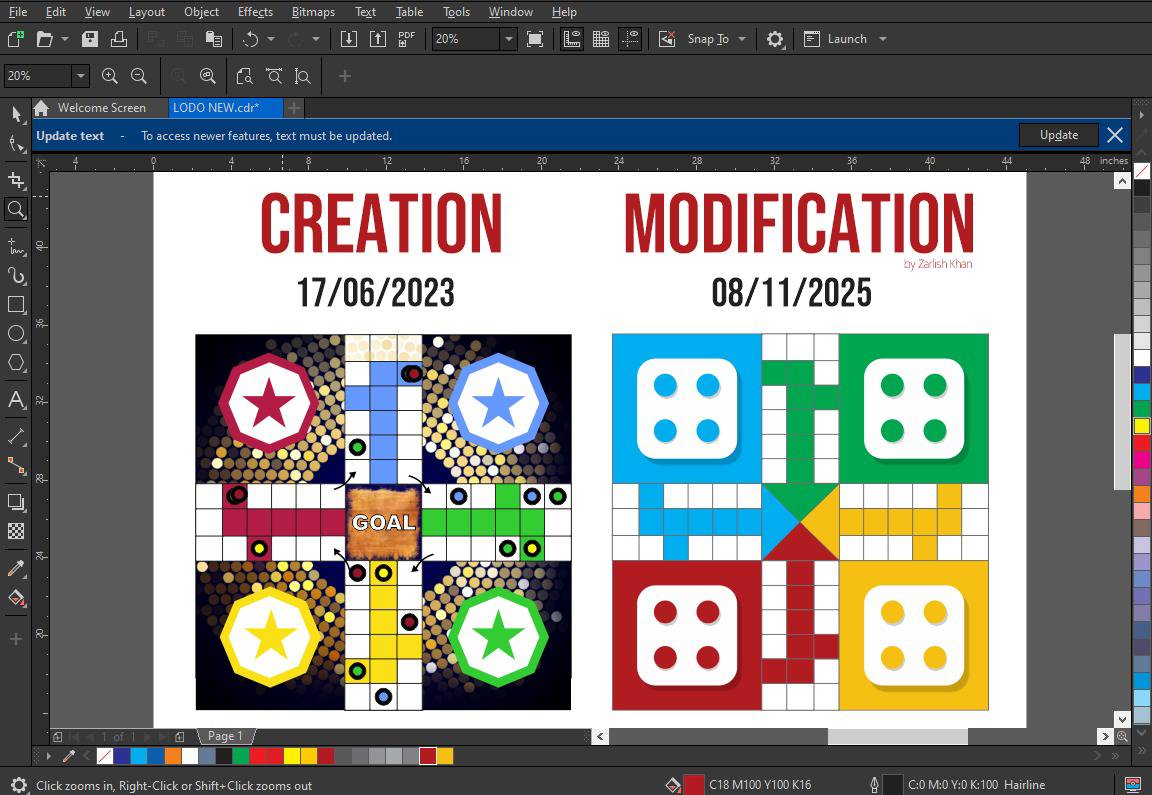Open the Effects menu
The image size is (1152, 795).
pyautogui.click(x=255, y=12)
